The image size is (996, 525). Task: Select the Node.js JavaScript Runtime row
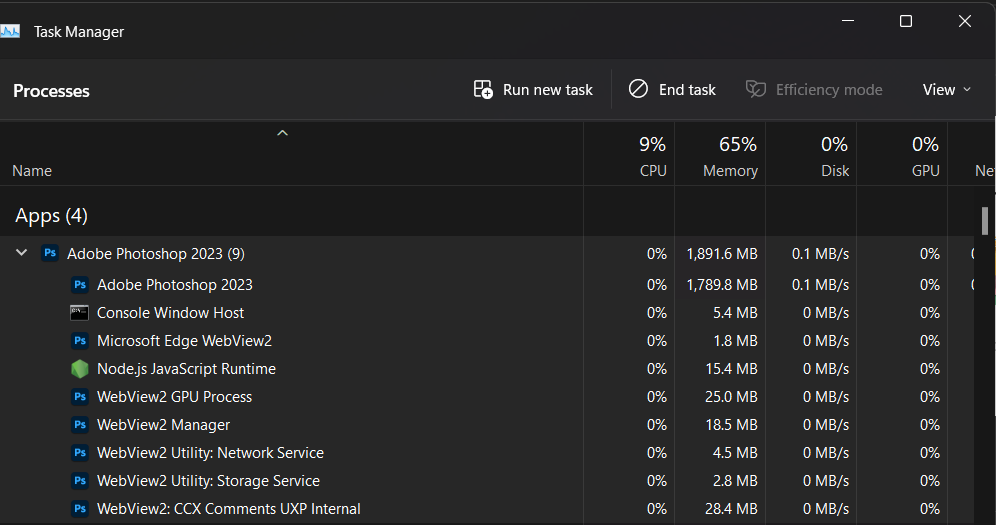pos(487,369)
